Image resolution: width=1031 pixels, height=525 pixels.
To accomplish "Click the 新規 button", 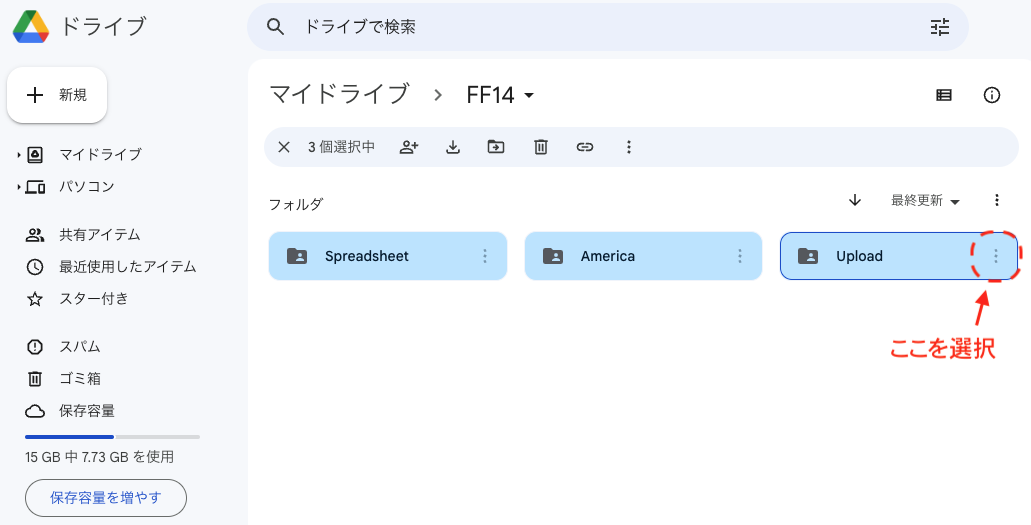I will [x=57, y=95].
